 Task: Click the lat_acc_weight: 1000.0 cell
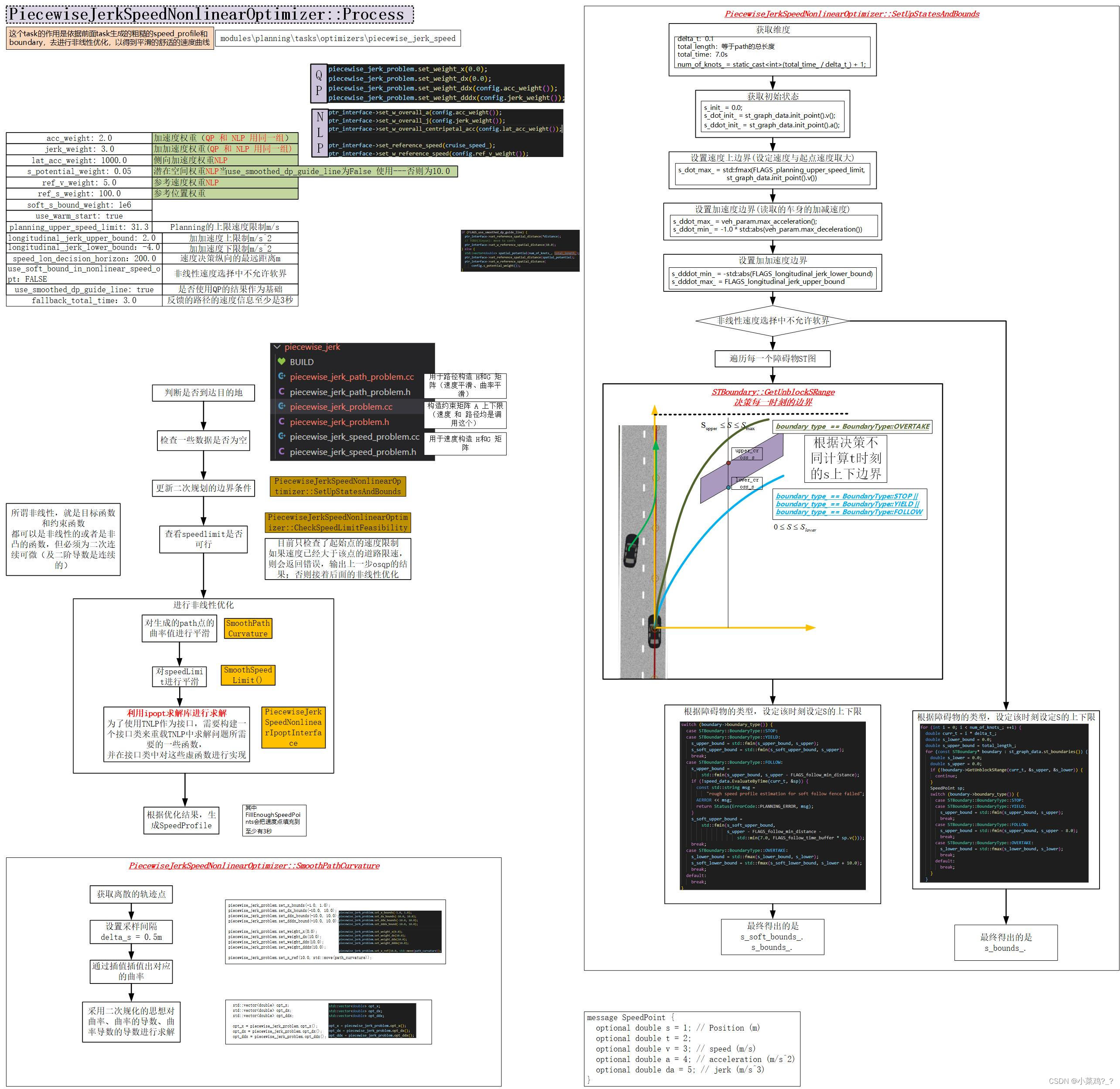(79, 160)
